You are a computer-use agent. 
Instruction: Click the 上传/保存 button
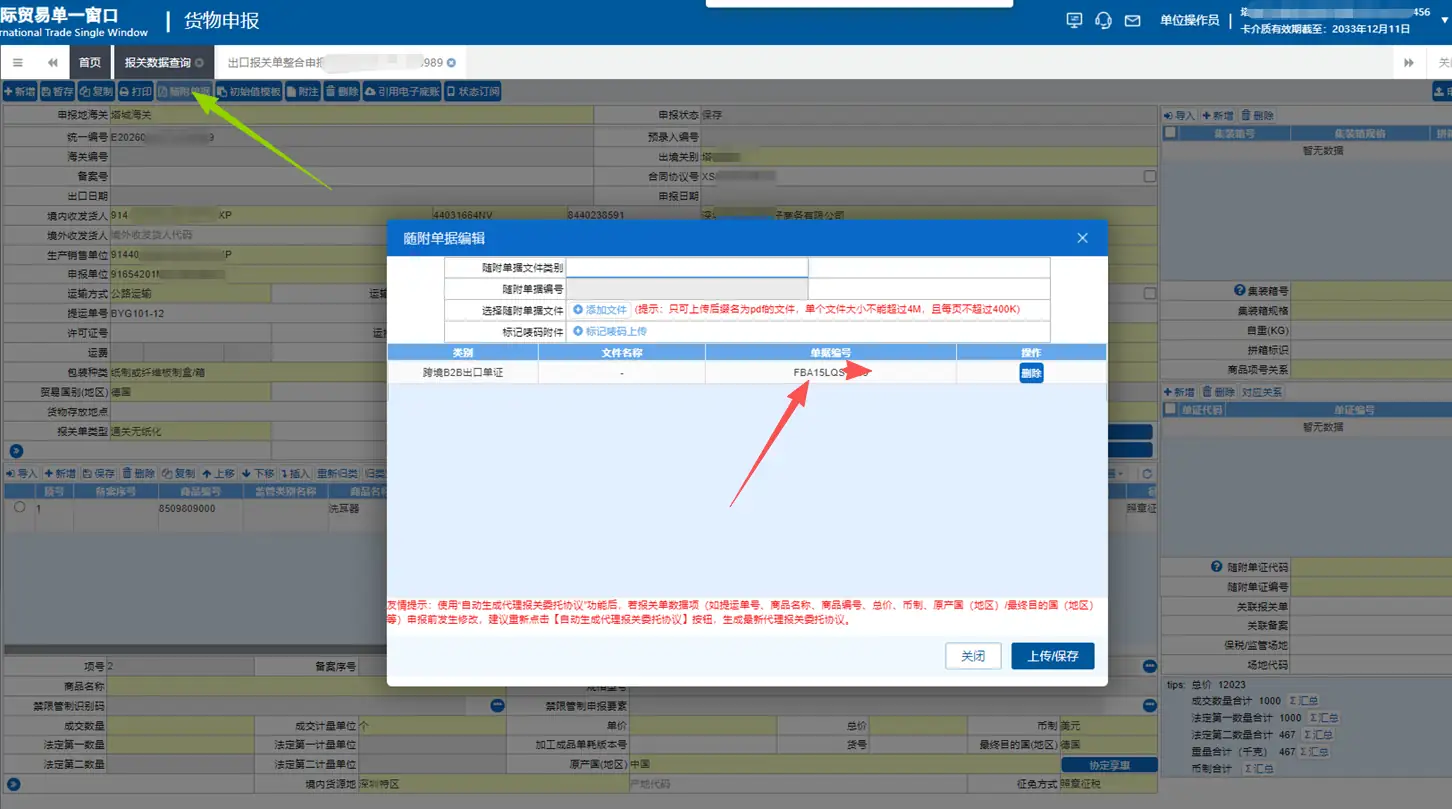[1052, 656]
